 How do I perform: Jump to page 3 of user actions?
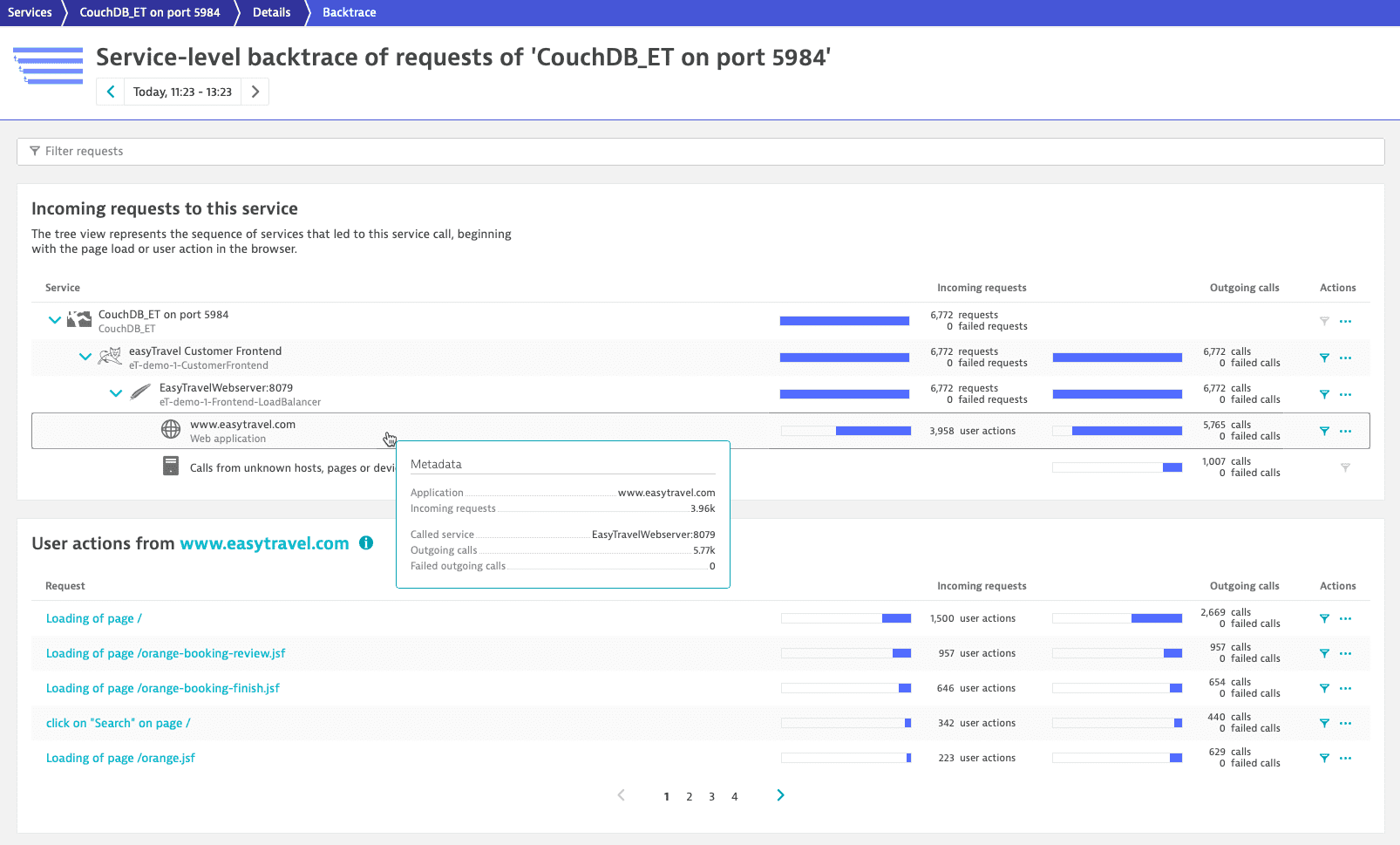point(711,796)
